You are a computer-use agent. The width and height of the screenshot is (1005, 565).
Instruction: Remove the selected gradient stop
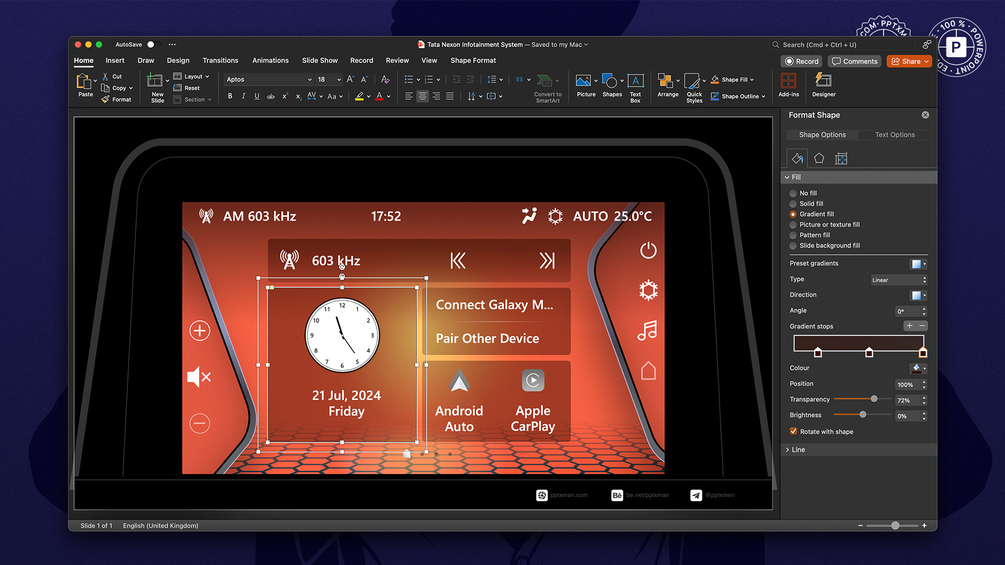(922, 326)
